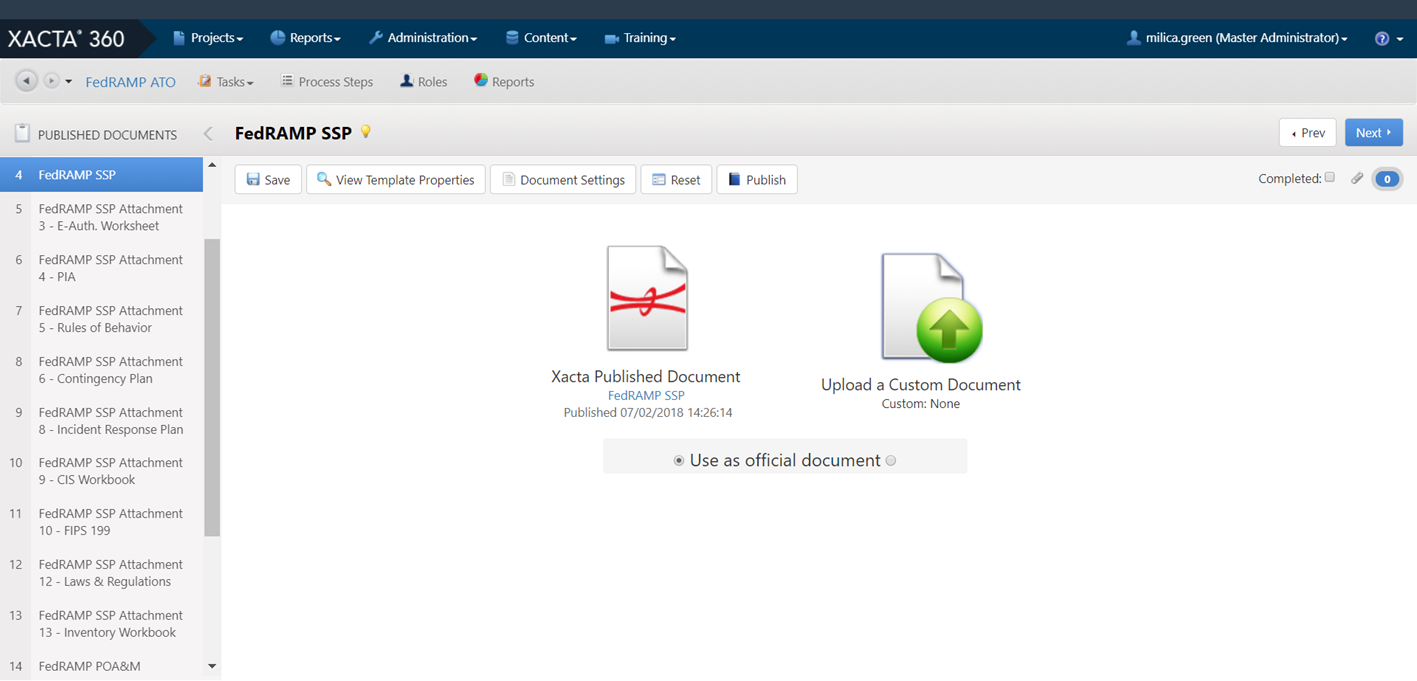Screen dimensions: 1417x681
Task: Open the Roles page
Action: coord(423,82)
